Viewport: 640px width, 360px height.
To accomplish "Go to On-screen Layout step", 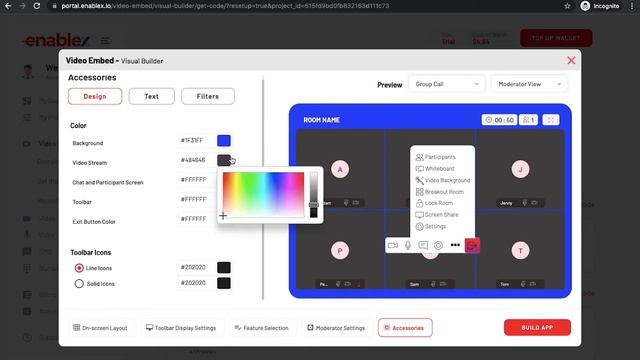I will click(100, 328).
